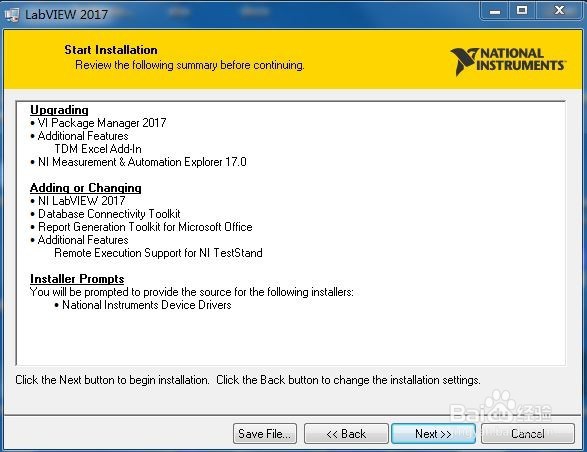This screenshot has height=452, width=587.
Task: Click "NI Measurement & Automation Explorer 17.0"
Action: pyautogui.click(x=142, y=162)
